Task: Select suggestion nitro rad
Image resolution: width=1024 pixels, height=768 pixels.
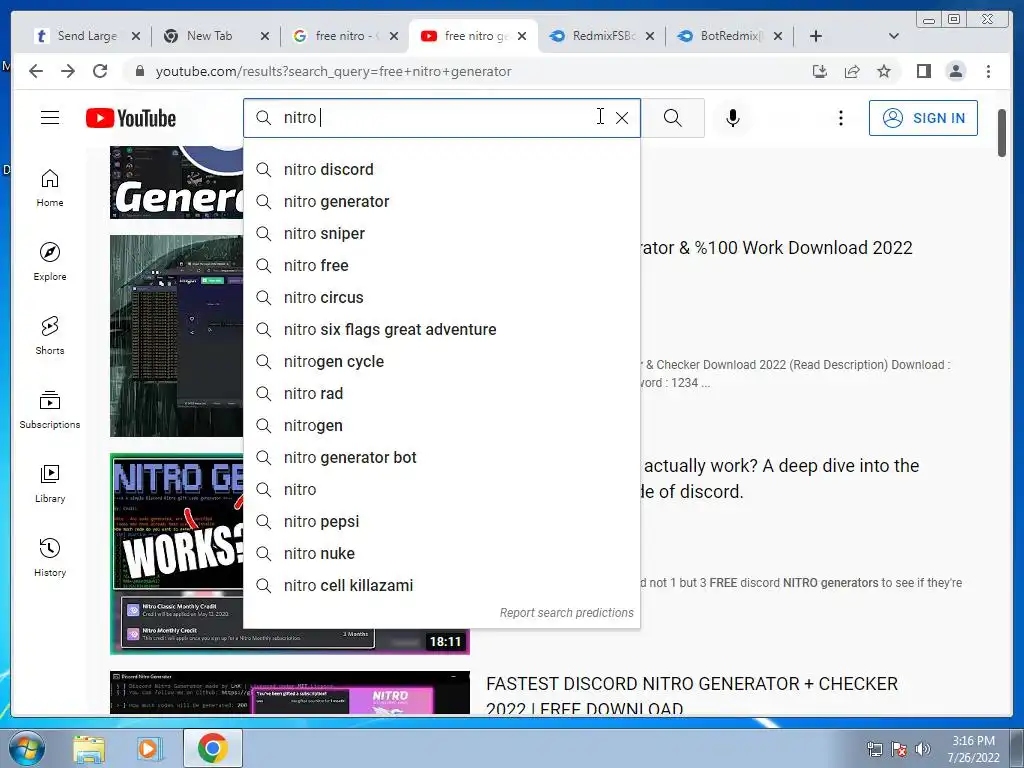Action: [x=441, y=393]
